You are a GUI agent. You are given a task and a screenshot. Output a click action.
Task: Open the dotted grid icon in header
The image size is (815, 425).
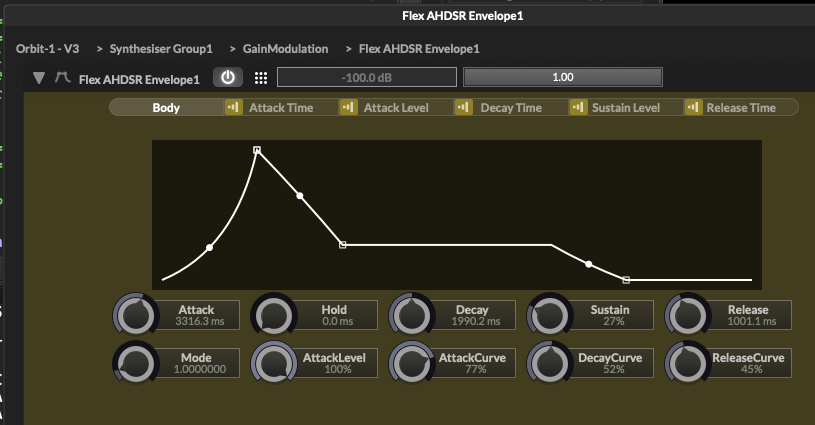pos(260,78)
